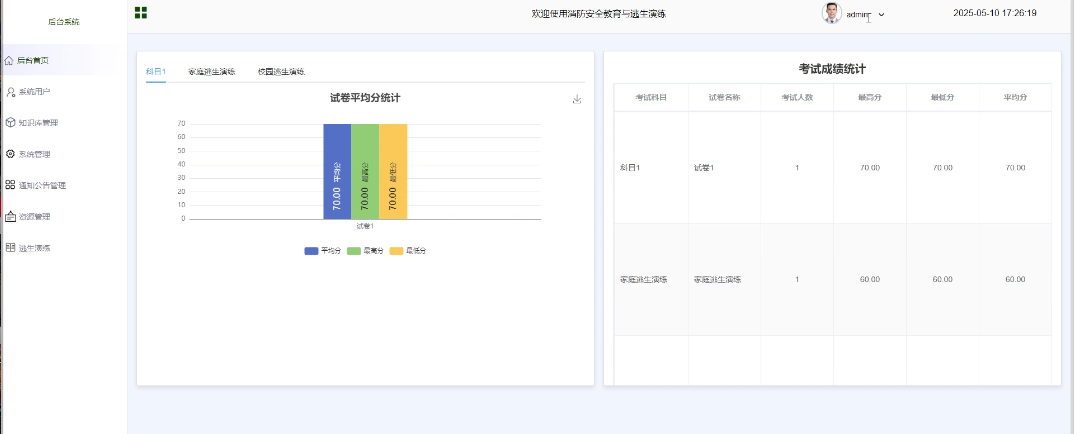Image resolution: width=1074 pixels, height=434 pixels.
Task: Download the chart using the save-image icon
Action: (577, 99)
